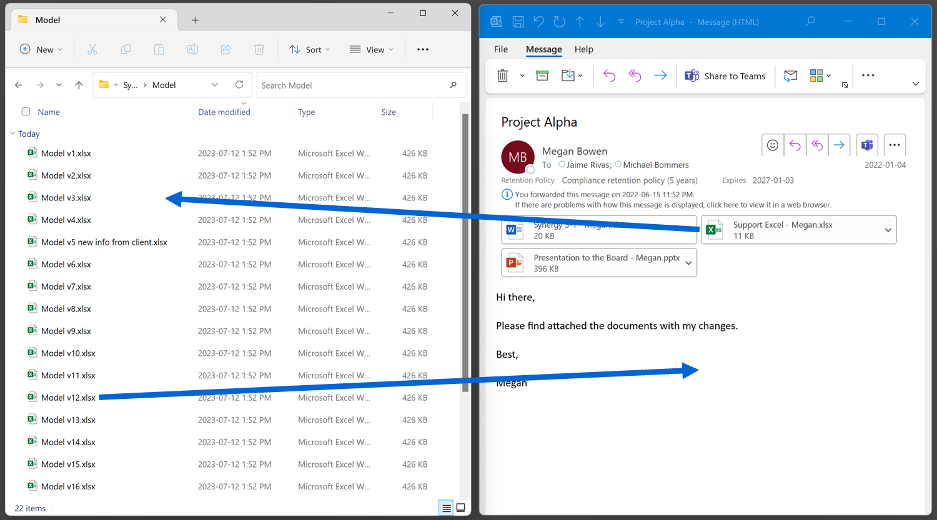The image size is (938, 520).
Task: Open more ribbon commands ellipsis in Outlook
Action: pyautogui.click(x=868, y=75)
